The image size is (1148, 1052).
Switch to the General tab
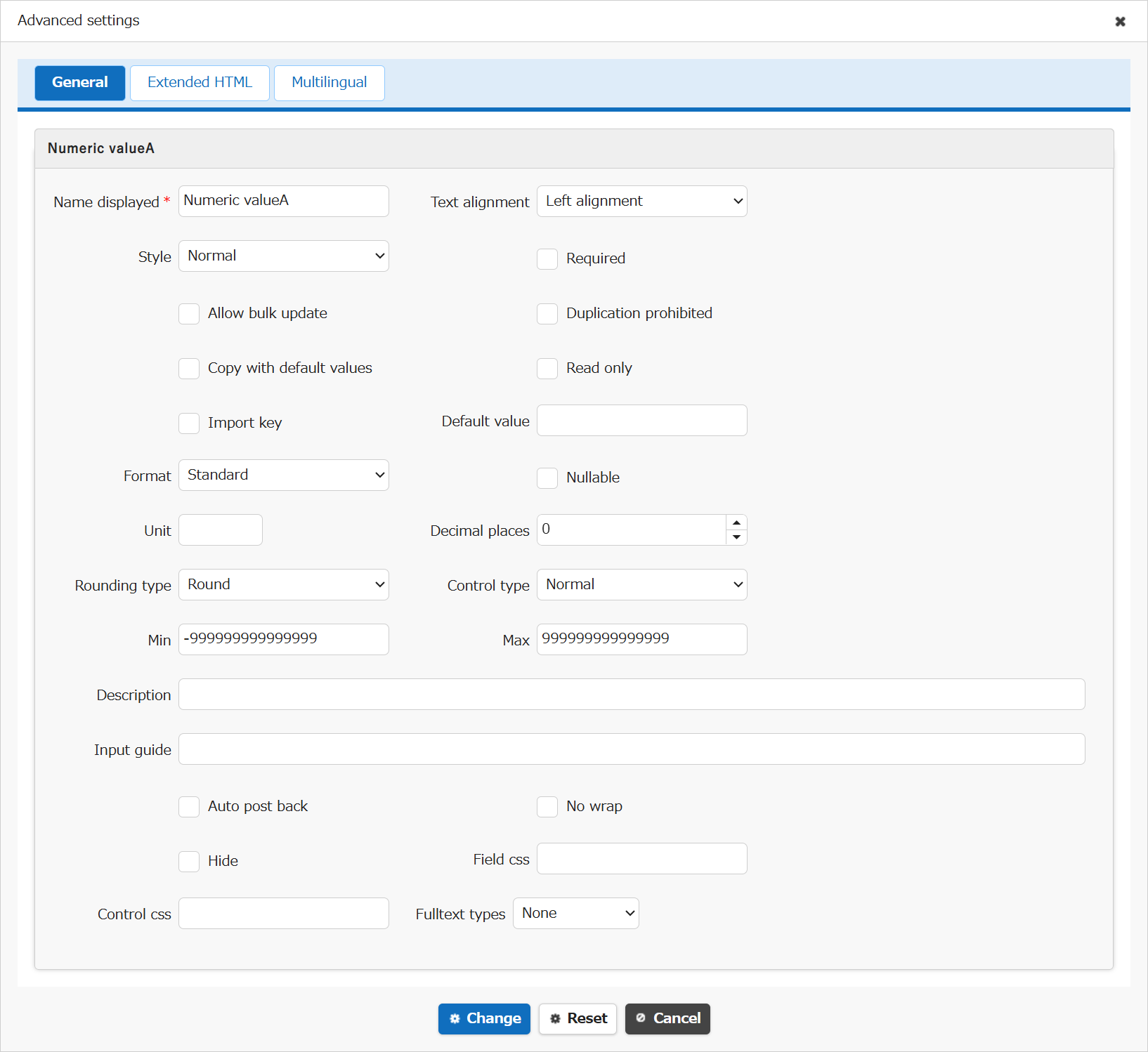(80, 83)
